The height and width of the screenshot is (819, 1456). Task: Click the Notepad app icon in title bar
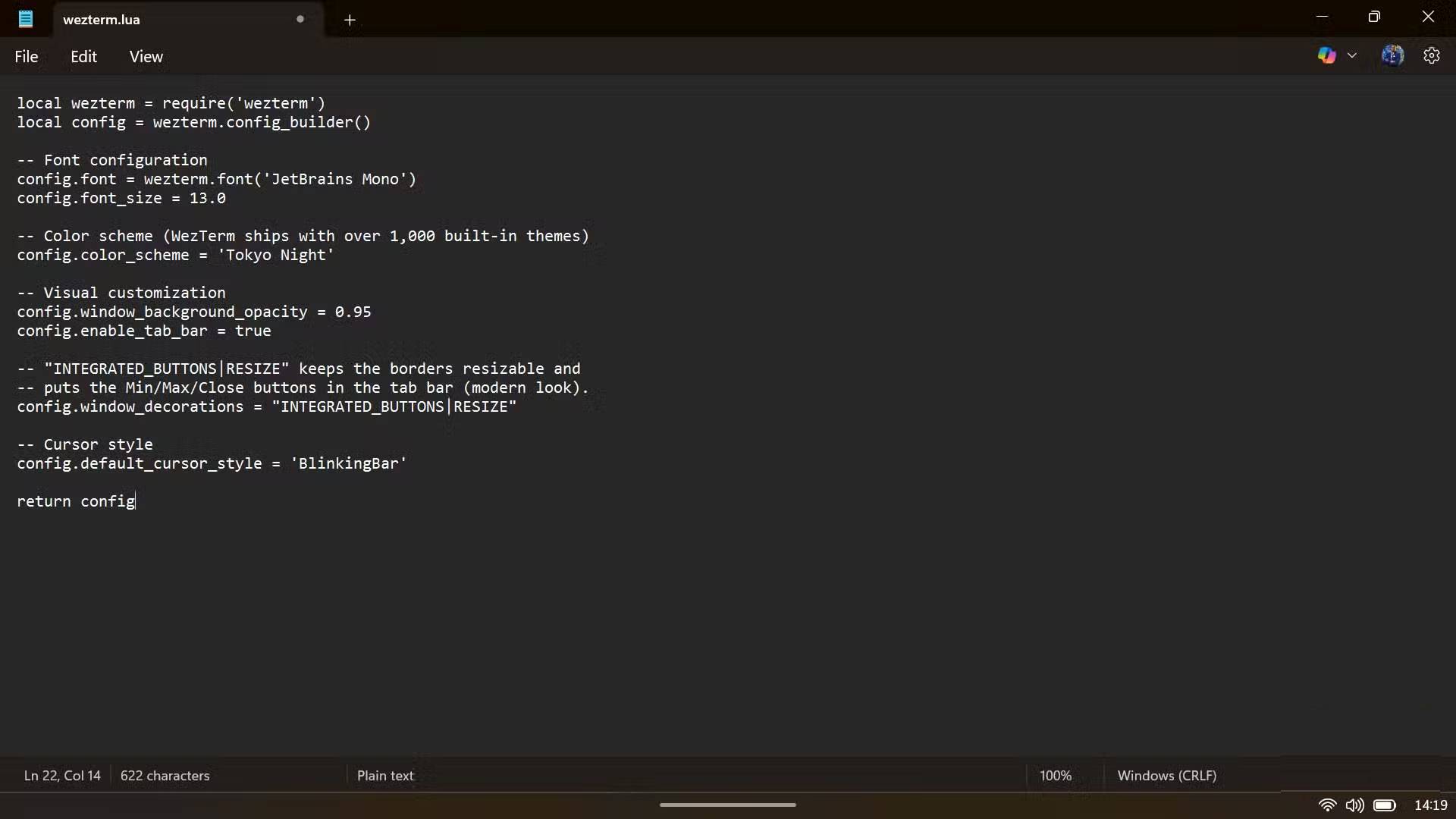pos(26,19)
